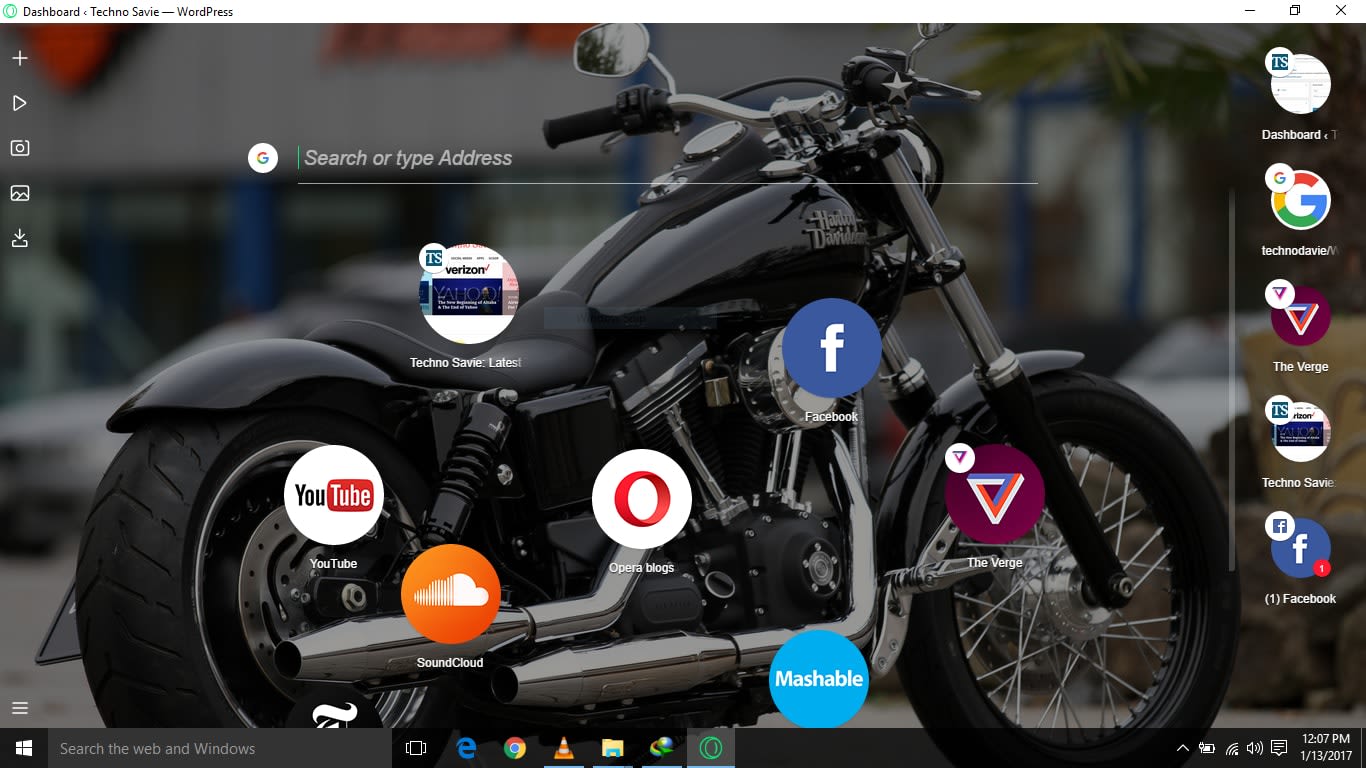
Task: Launch Google Chrome from taskbar
Action: 515,748
